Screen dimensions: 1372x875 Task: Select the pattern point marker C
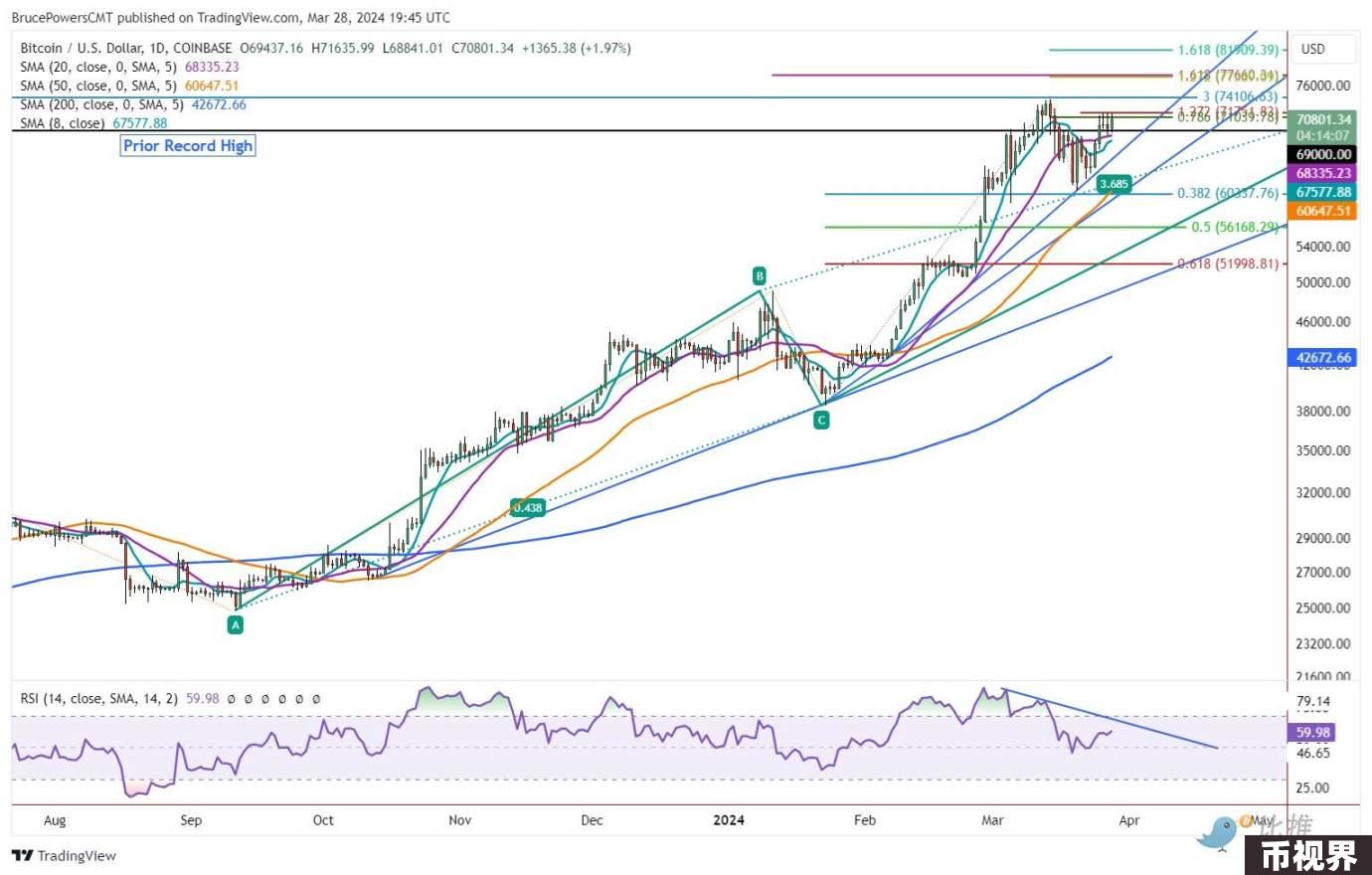[x=821, y=421]
